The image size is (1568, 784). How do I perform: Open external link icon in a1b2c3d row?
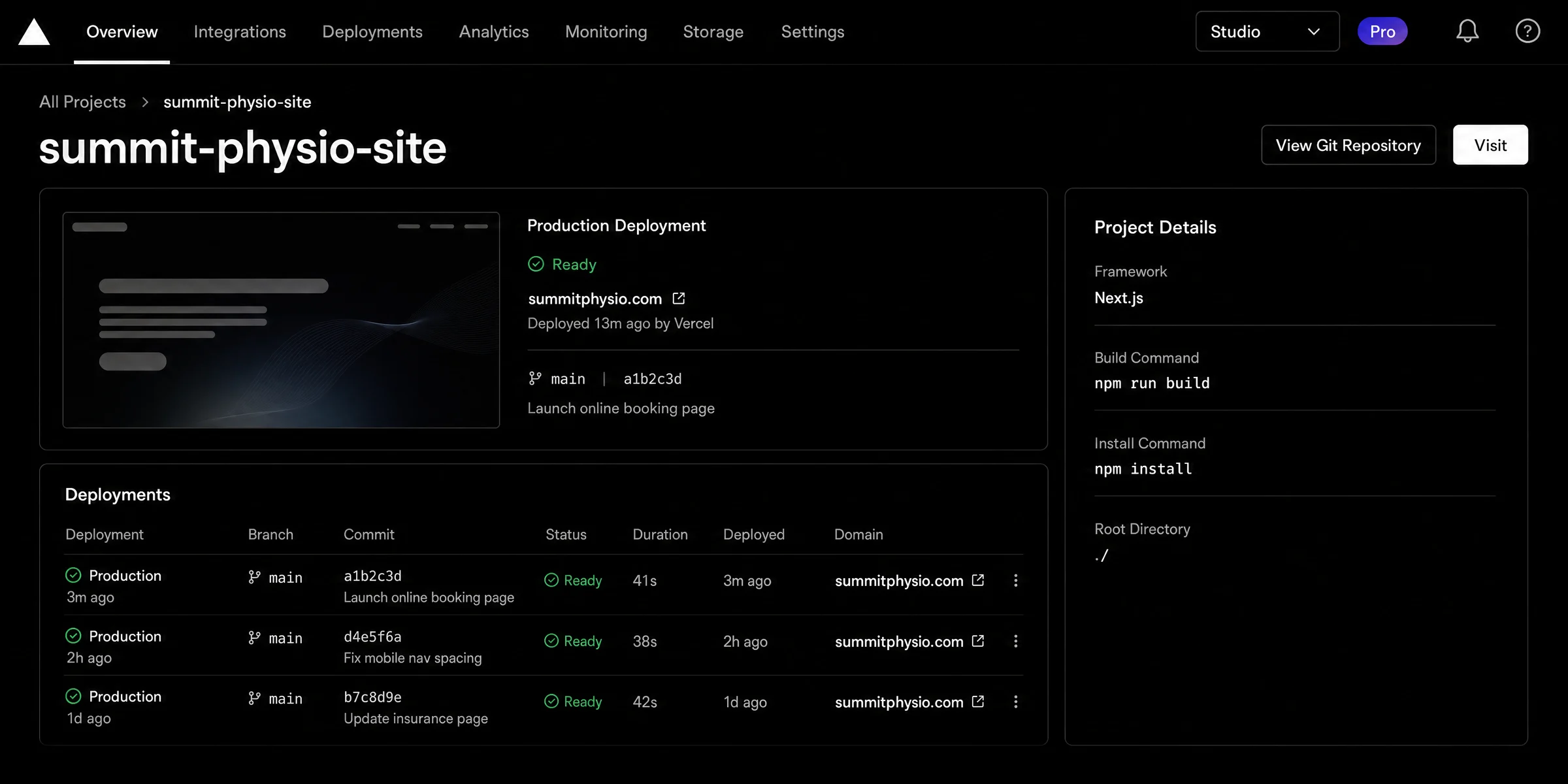click(978, 580)
